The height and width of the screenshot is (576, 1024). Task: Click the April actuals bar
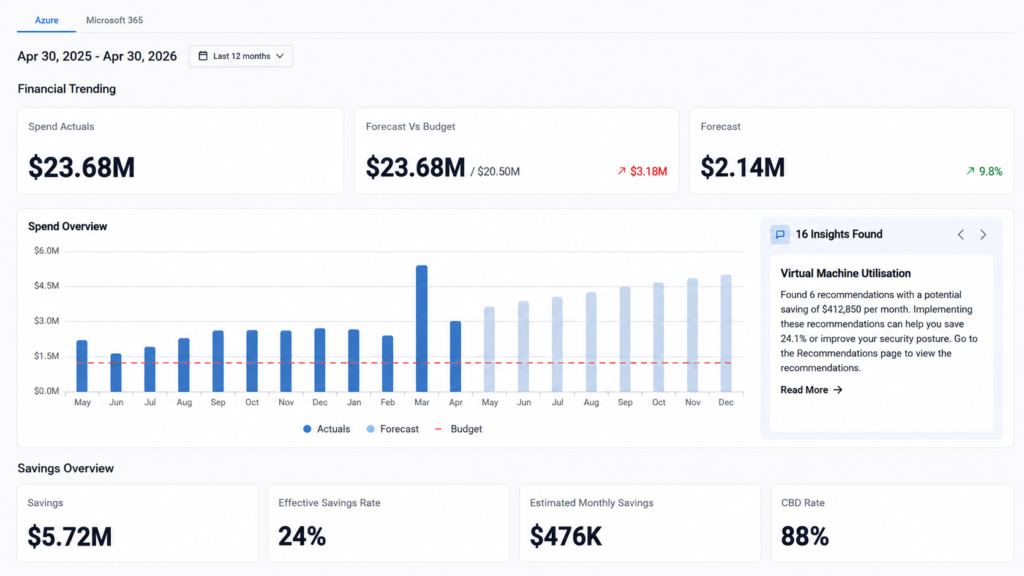point(456,357)
